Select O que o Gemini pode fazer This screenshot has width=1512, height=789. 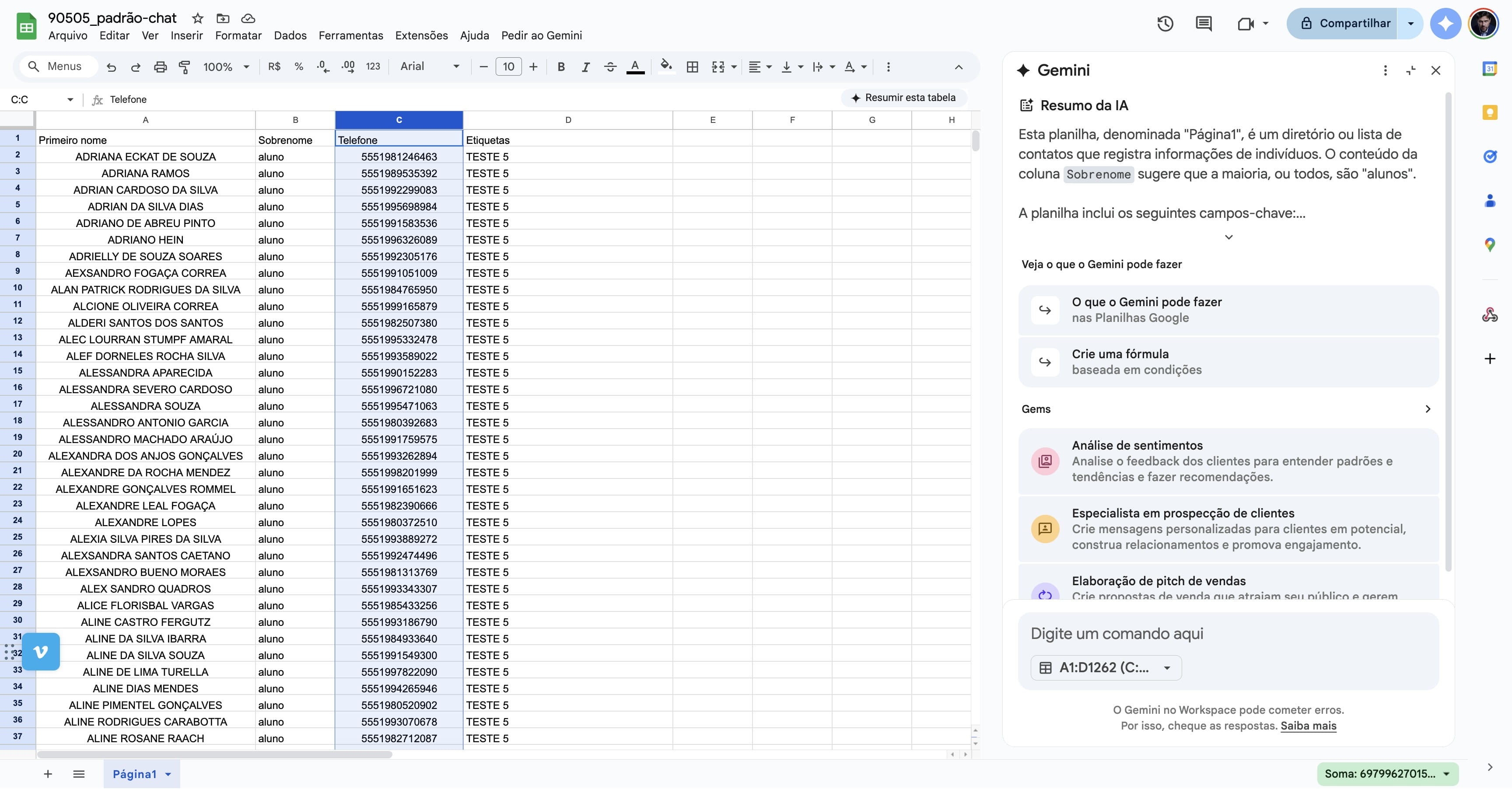coord(1228,310)
